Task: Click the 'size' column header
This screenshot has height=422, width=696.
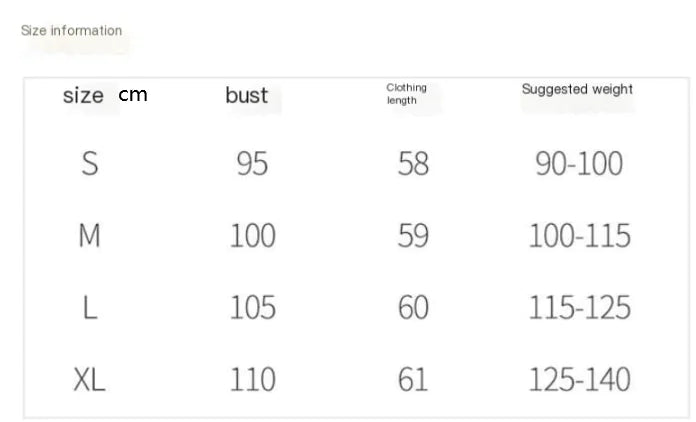Action: point(83,96)
